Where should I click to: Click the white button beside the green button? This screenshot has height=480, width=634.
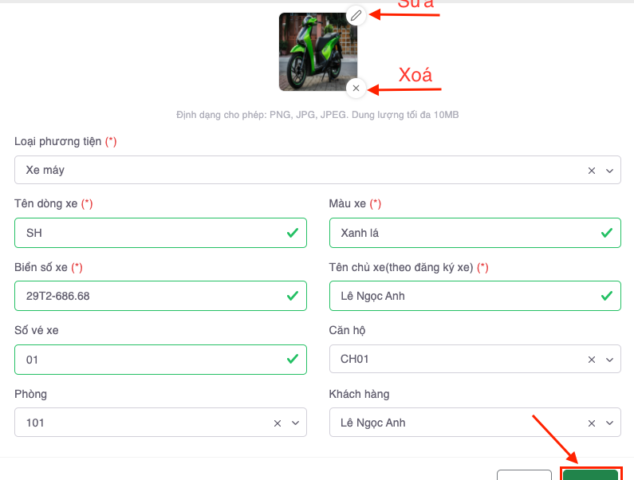coord(524,475)
